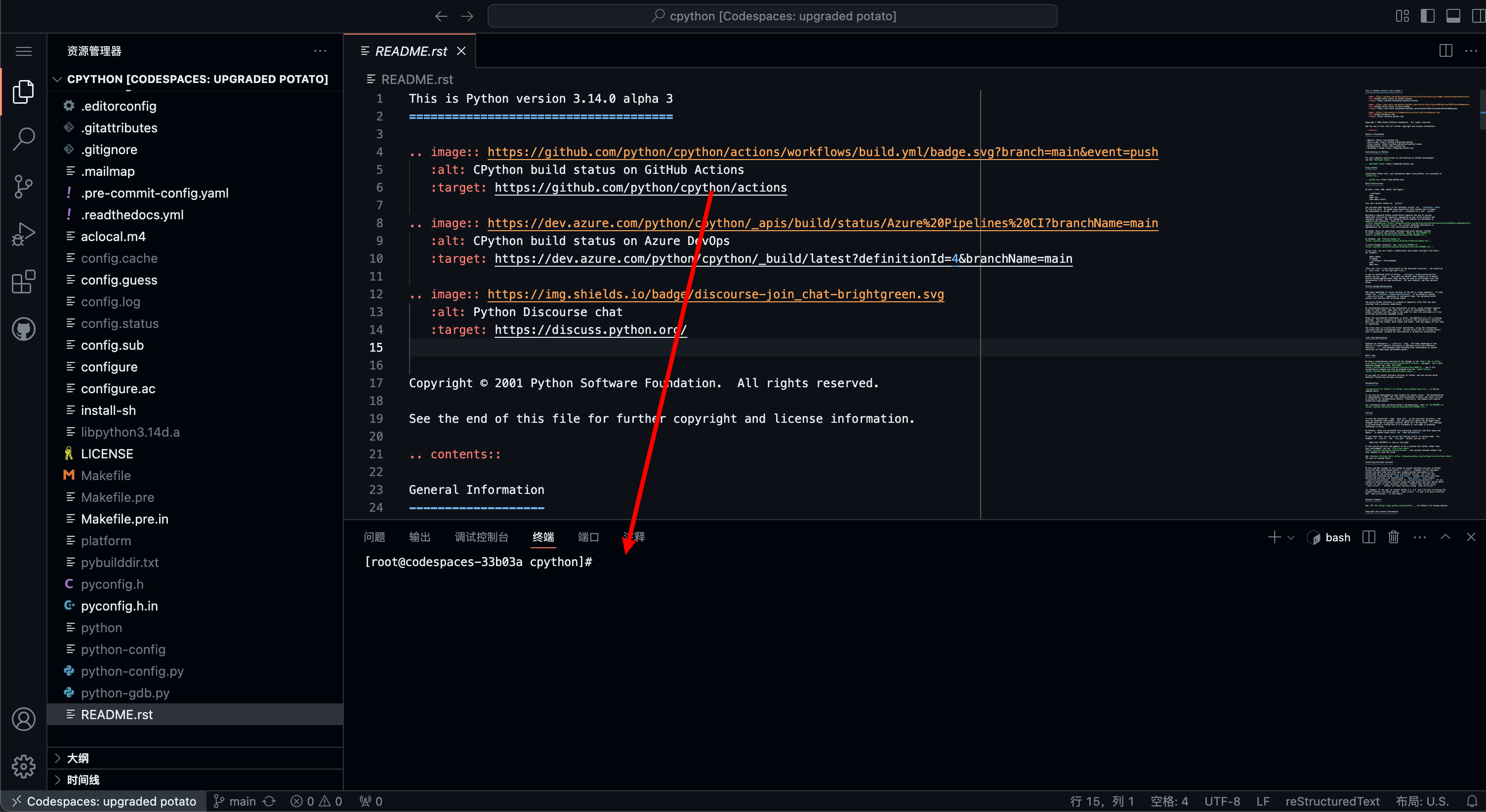Toggle the primary sidebar layout button
The height and width of the screenshot is (812, 1486).
point(1427,16)
